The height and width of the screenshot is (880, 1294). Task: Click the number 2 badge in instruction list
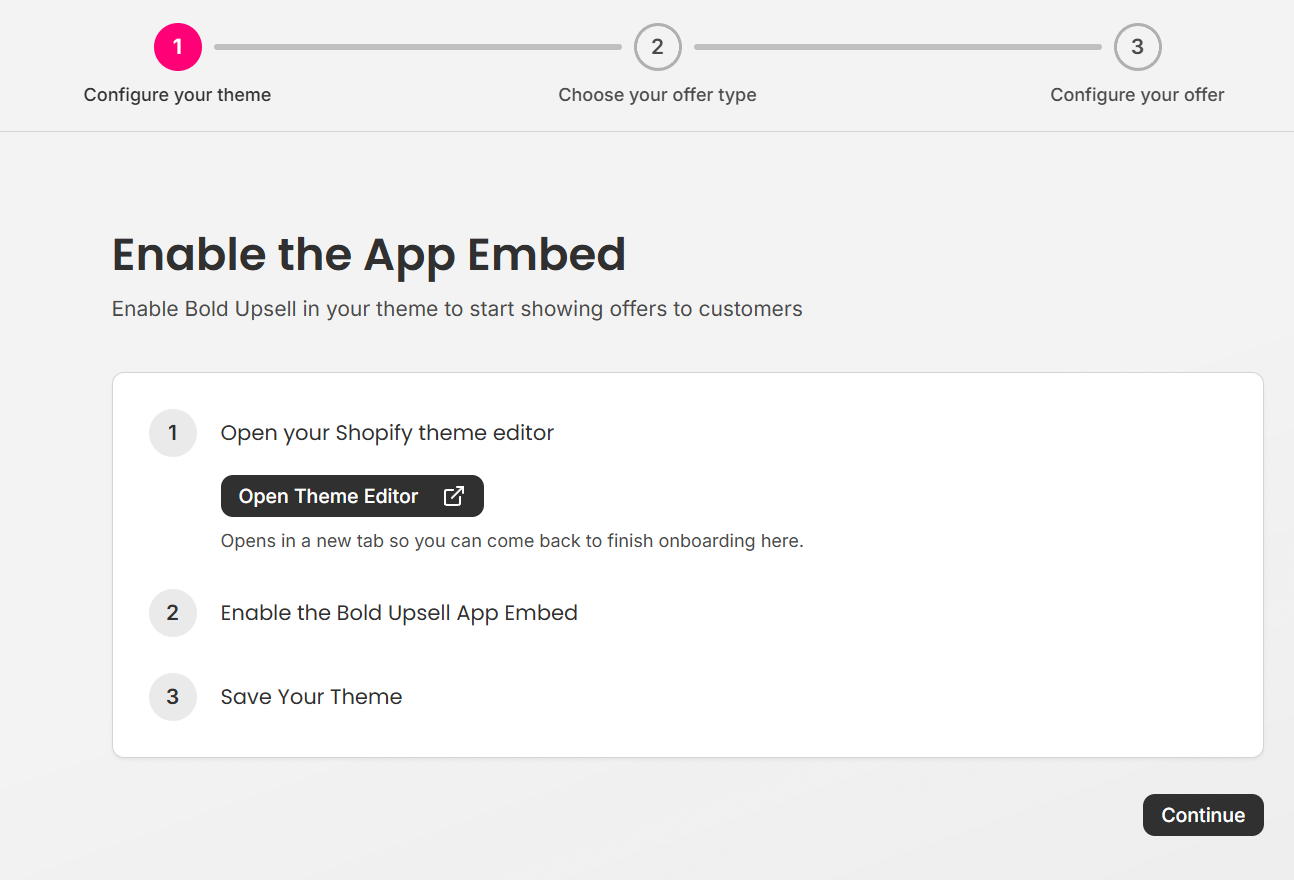point(173,613)
